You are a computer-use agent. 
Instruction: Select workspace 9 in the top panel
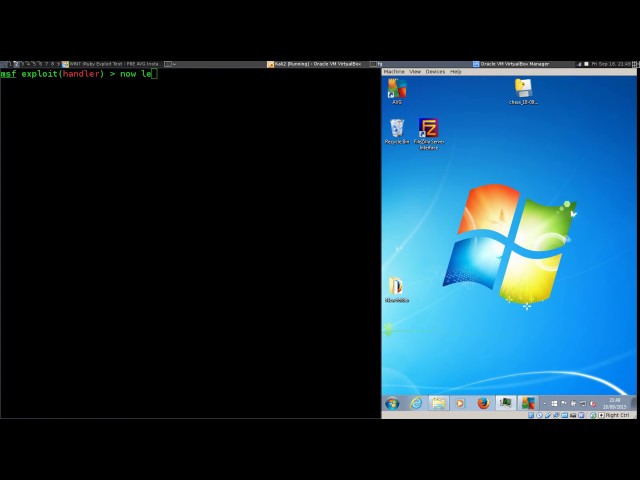pyautogui.click(x=58, y=64)
